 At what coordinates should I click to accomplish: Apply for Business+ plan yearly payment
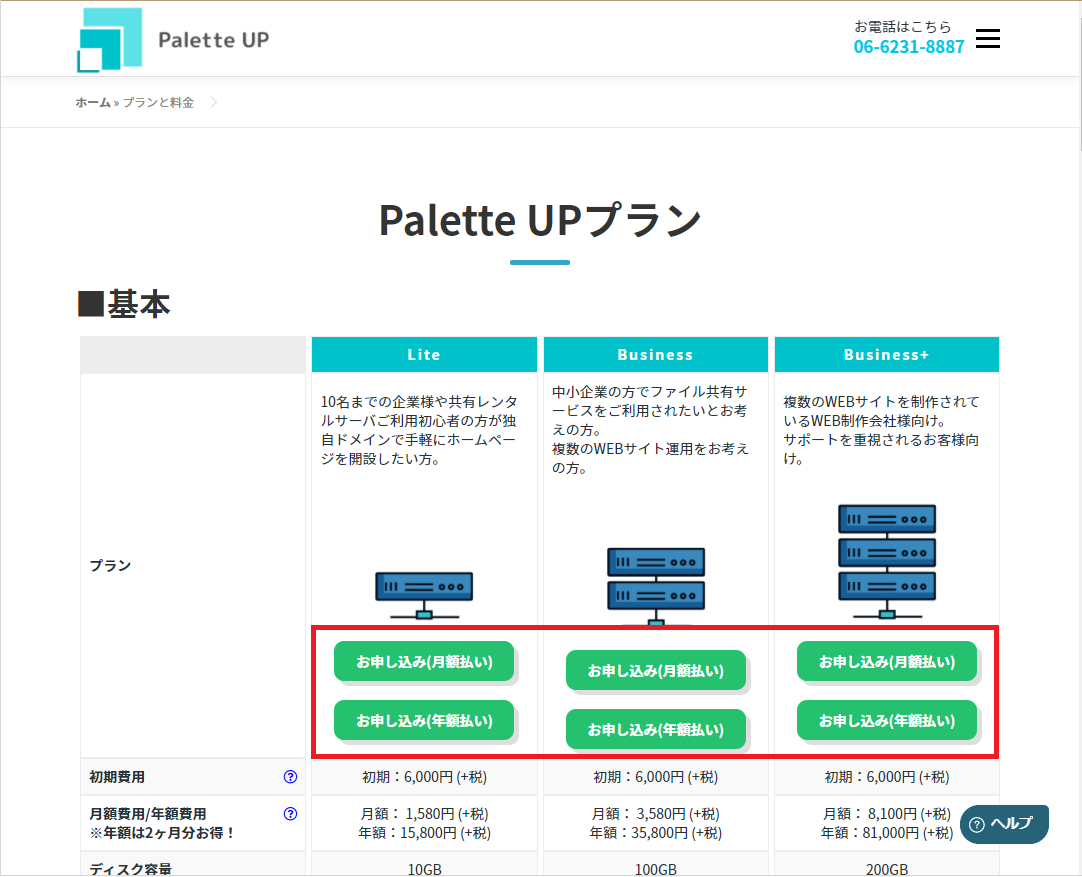pos(887,720)
